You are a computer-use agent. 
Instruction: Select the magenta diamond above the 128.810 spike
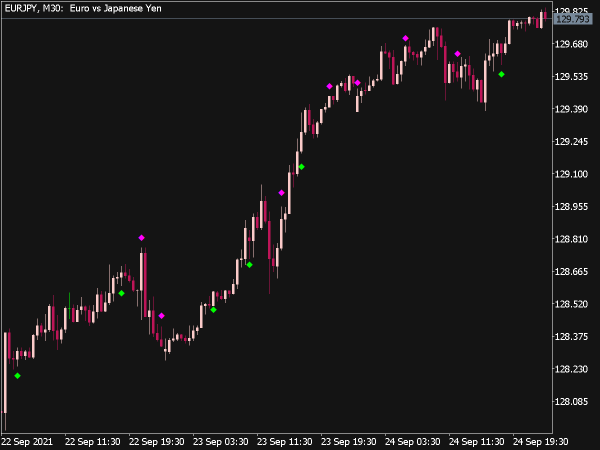tap(142, 238)
